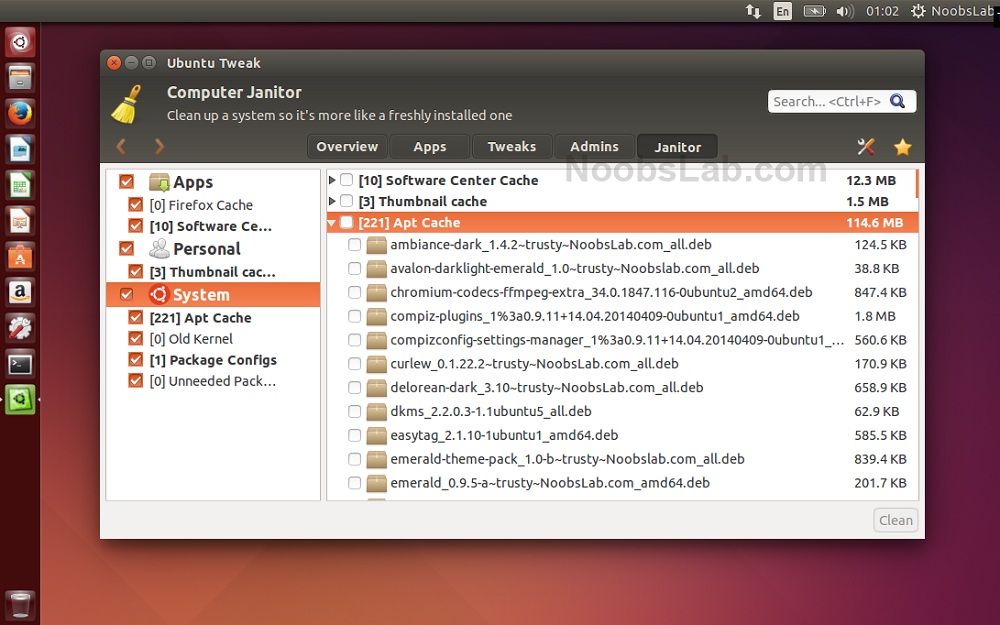Click the green Ubuntu Tweak launcher icon
This screenshot has height=625, width=1000.
20,400
